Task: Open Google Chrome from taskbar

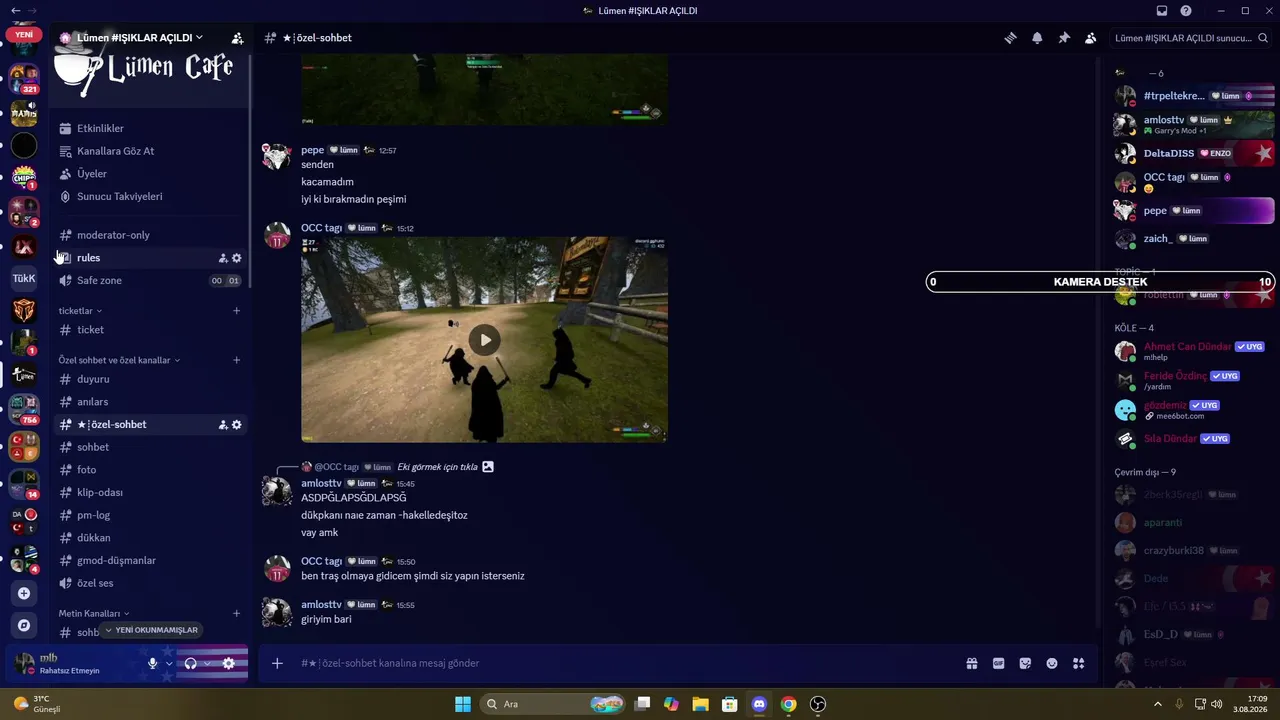Action: coord(789,704)
